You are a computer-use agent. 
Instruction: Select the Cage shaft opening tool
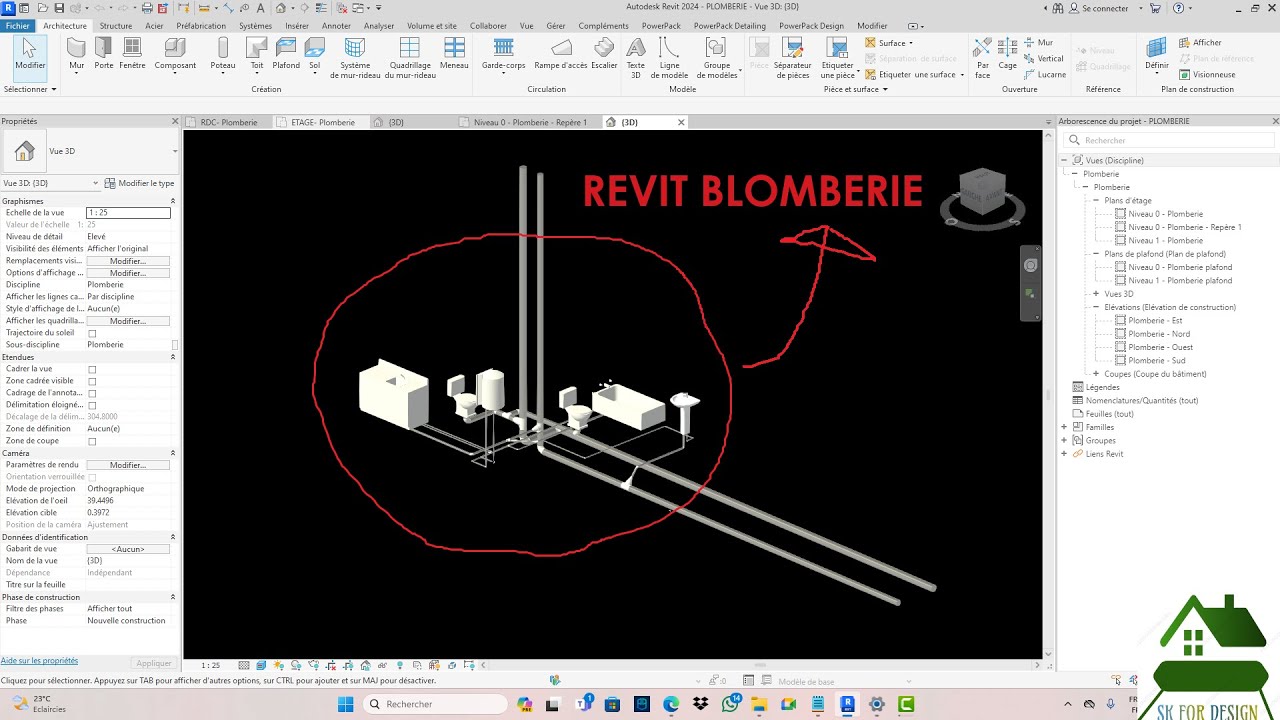click(x=1008, y=53)
